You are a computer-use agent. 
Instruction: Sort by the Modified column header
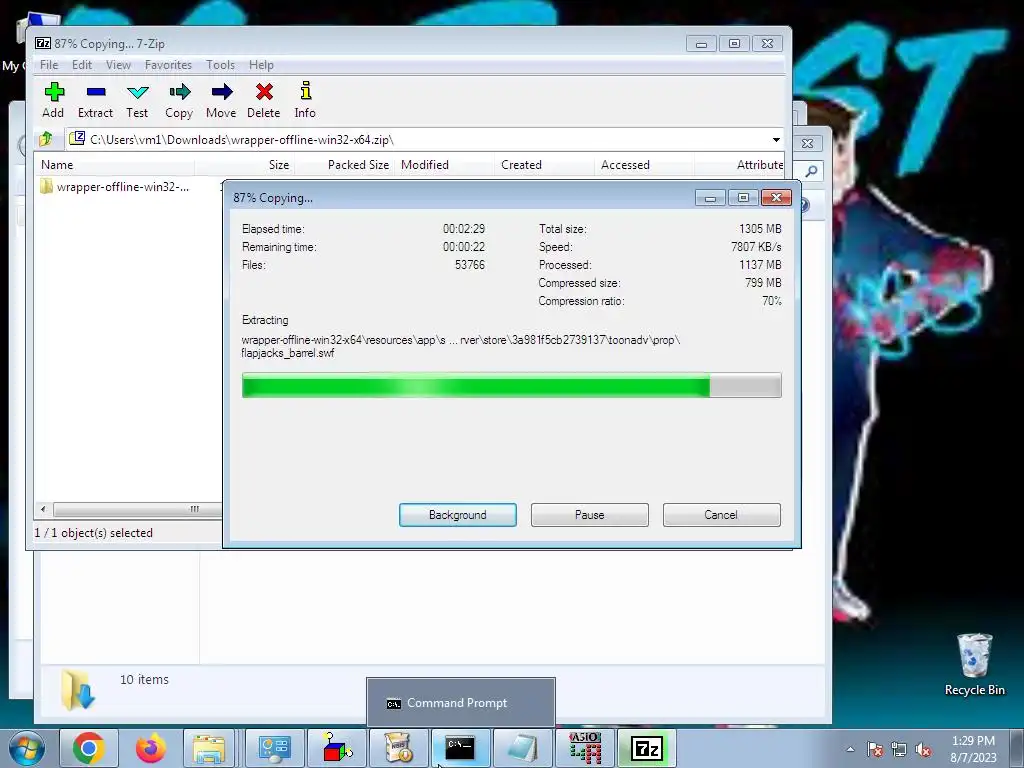[444, 165]
